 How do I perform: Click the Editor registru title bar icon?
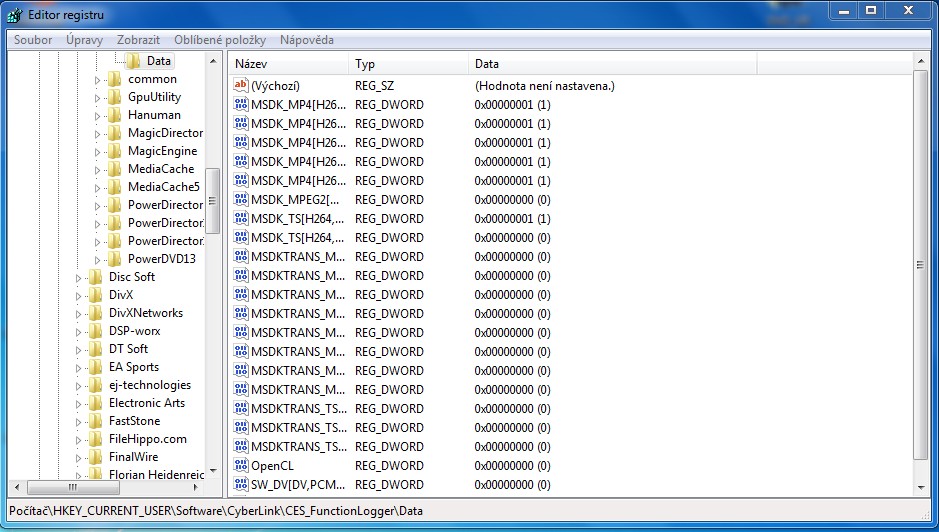(x=15, y=14)
